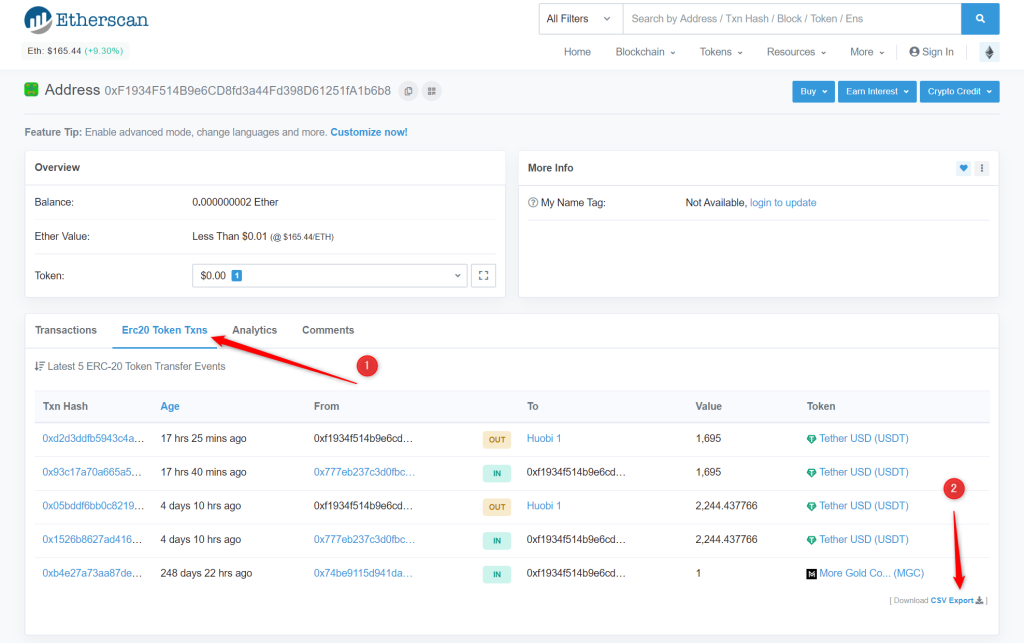Open sender 0x777eb237c3d0fbc in 4 days row
The image size is (1024, 643).
364,540
